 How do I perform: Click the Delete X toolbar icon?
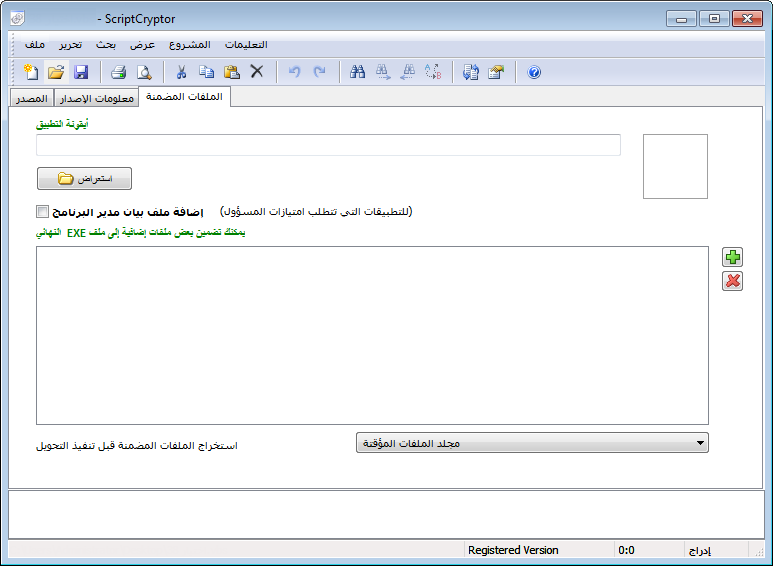pos(257,72)
